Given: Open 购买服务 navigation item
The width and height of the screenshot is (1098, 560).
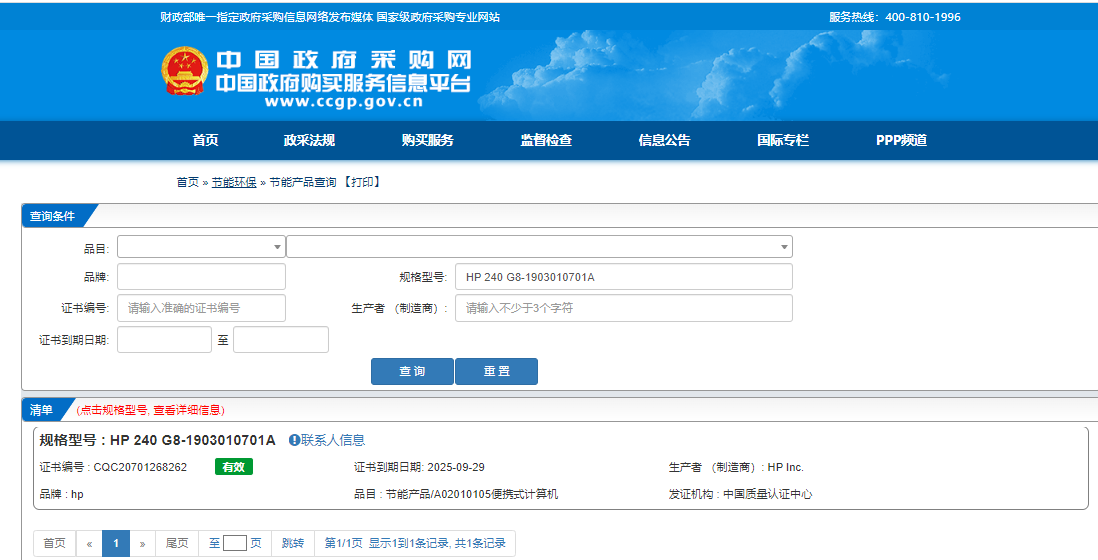Looking at the screenshot, I should 428,140.
